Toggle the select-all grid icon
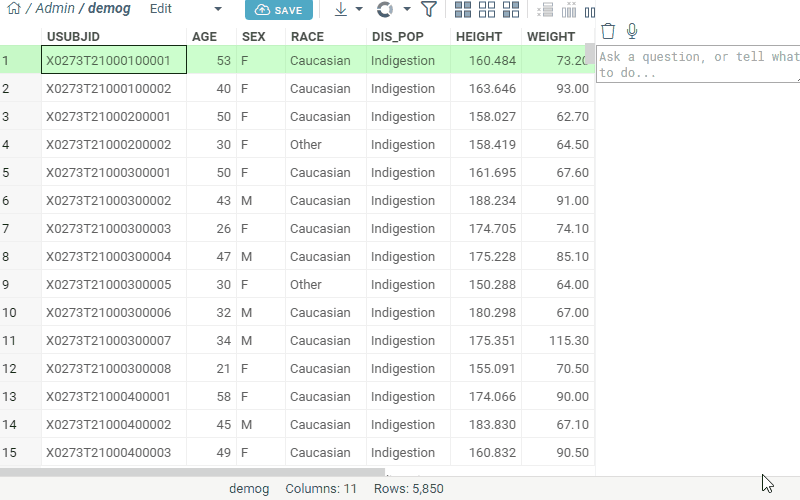This screenshot has height=500, width=800. pyautogui.click(x=464, y=10)
